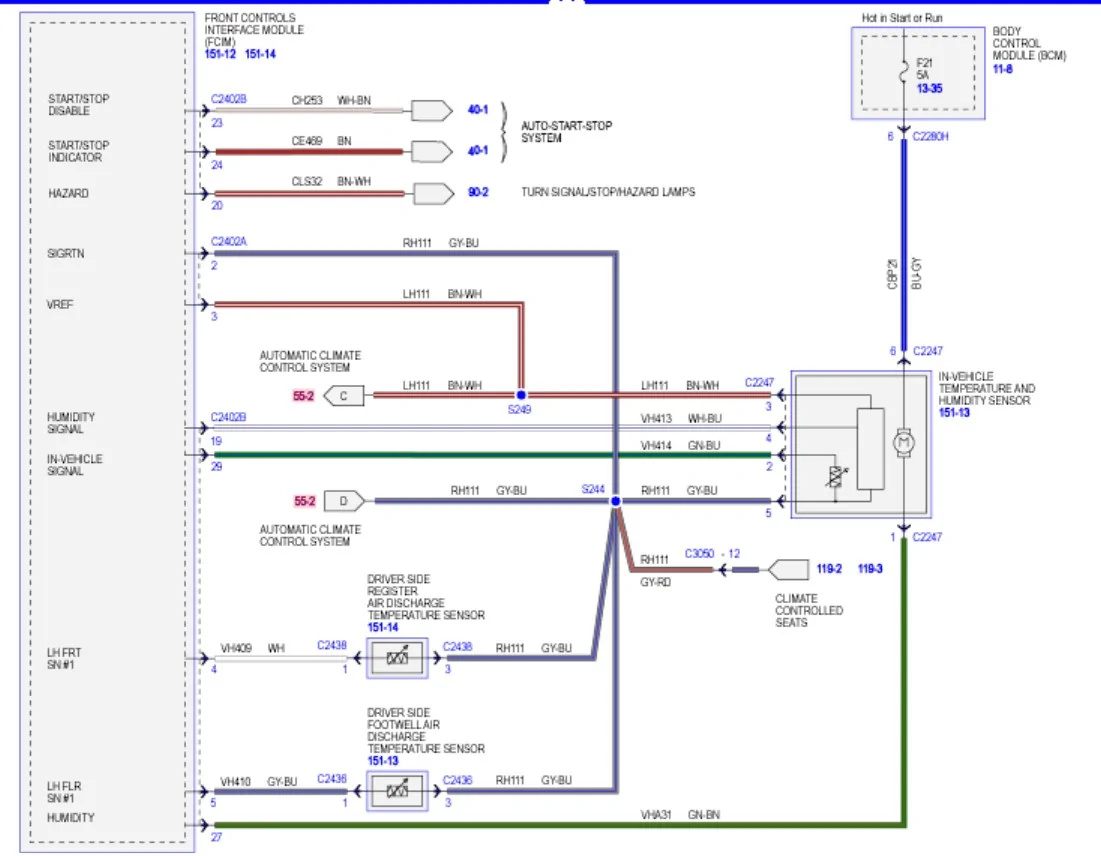Select the Hot in Start or Run label
This screenshot has height=856, width=1101.
click(x=902, y=18)
